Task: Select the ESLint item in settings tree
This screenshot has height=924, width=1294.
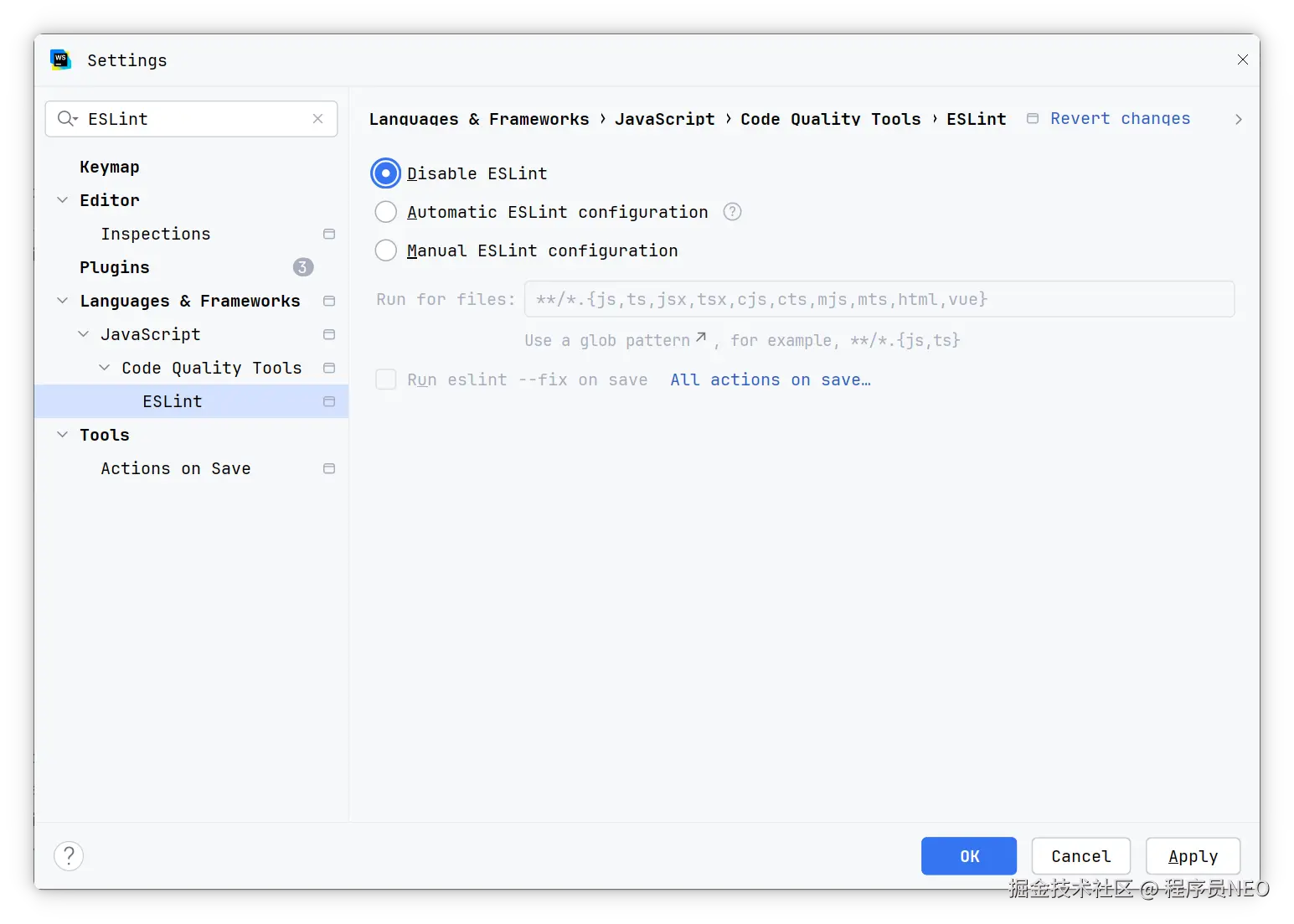Action: click(191, 401)
